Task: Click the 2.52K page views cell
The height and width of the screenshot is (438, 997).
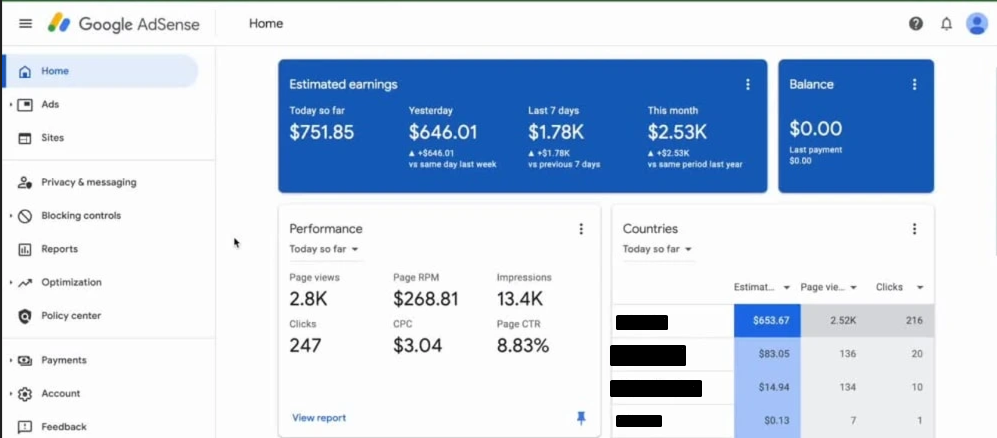Action: 834,320
